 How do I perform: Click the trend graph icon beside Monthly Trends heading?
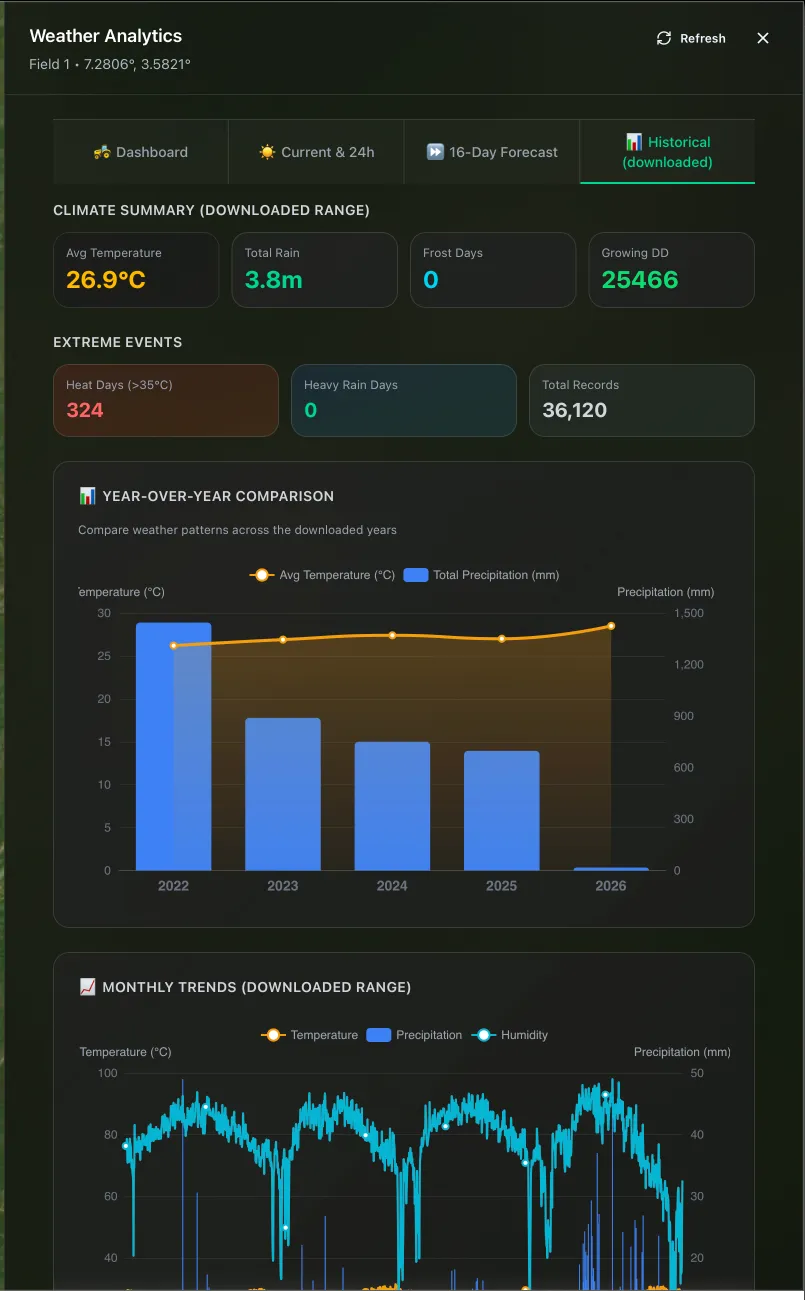click(x=87, y=986)
